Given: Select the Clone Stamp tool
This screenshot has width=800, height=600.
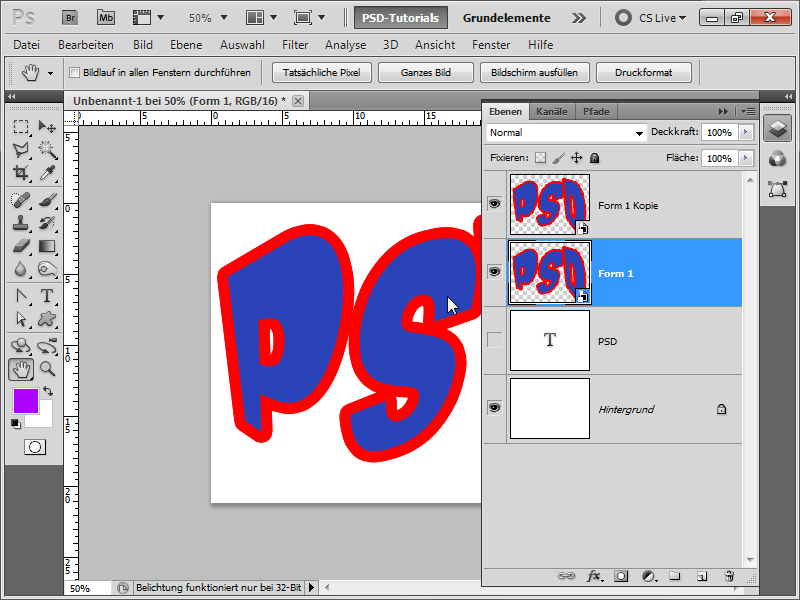Looking at the screenshot, I should [x=20, y=223].
